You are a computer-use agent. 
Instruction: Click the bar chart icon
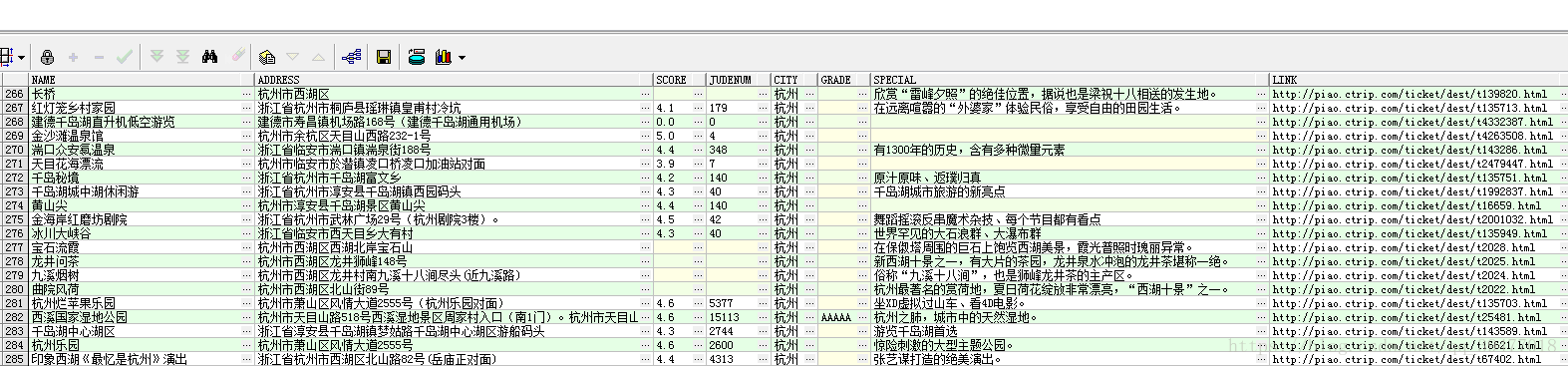tap(444, 57)
